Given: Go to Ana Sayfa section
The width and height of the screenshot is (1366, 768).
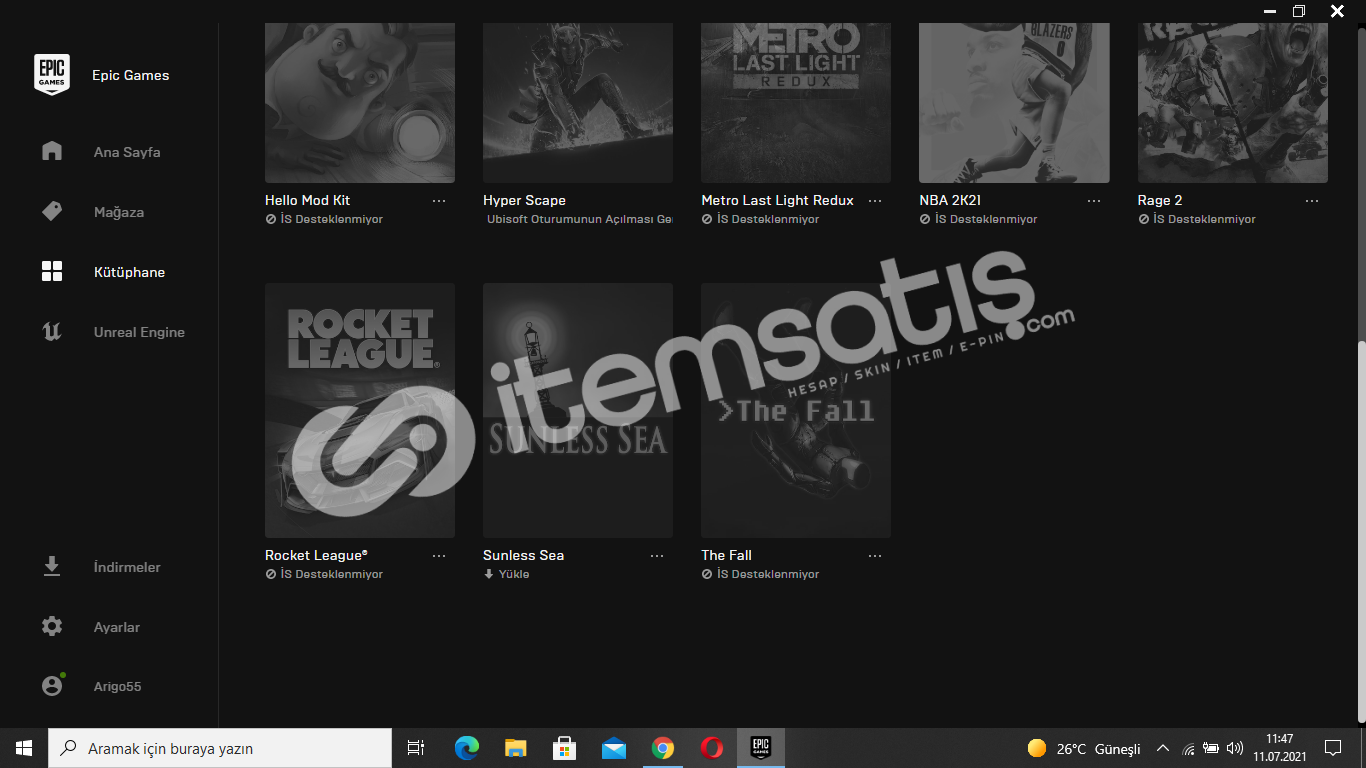Looking at the screenshot, I should click(x=127, y=152).
